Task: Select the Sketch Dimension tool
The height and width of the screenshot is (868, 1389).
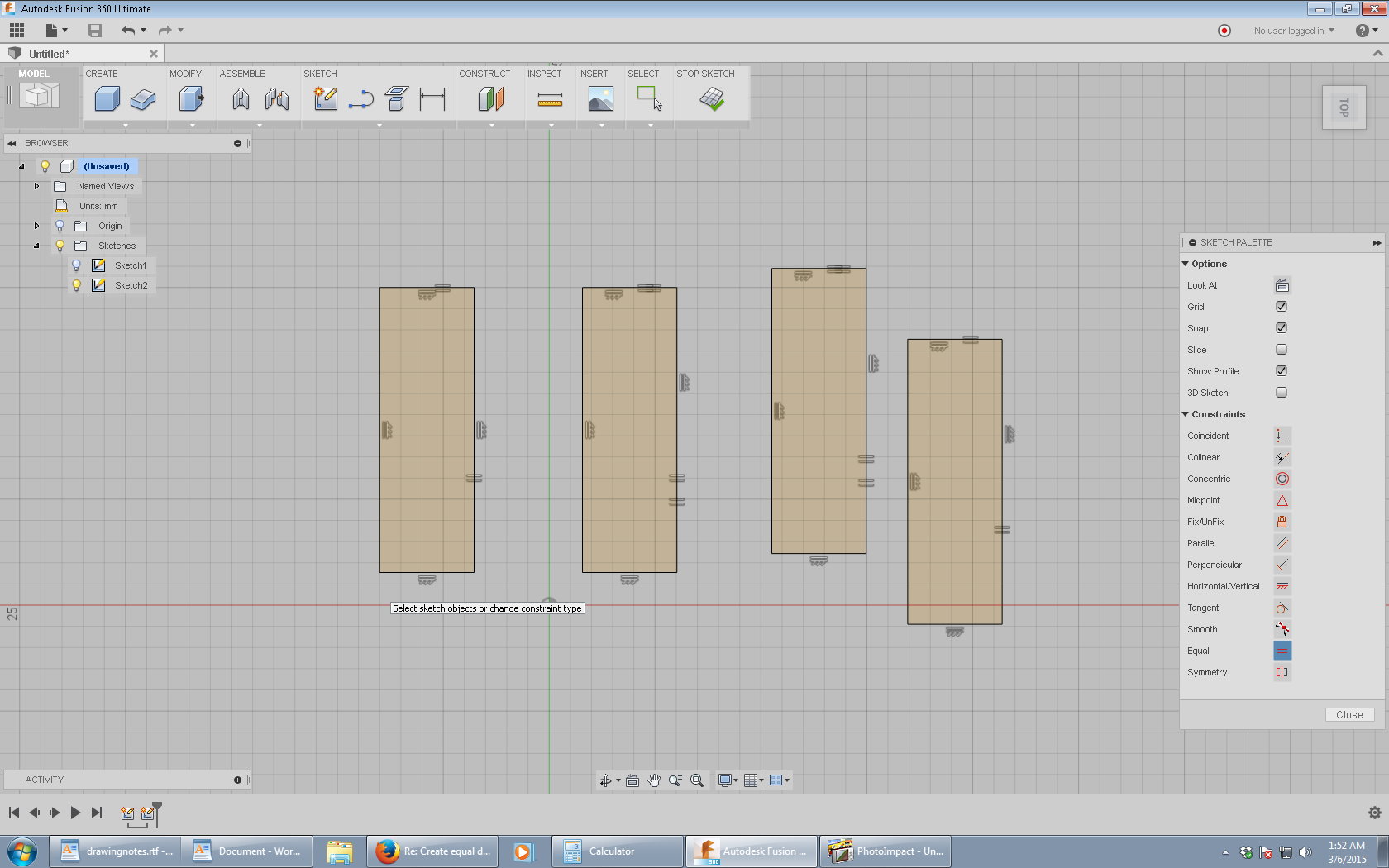Action: pos(432,100)
